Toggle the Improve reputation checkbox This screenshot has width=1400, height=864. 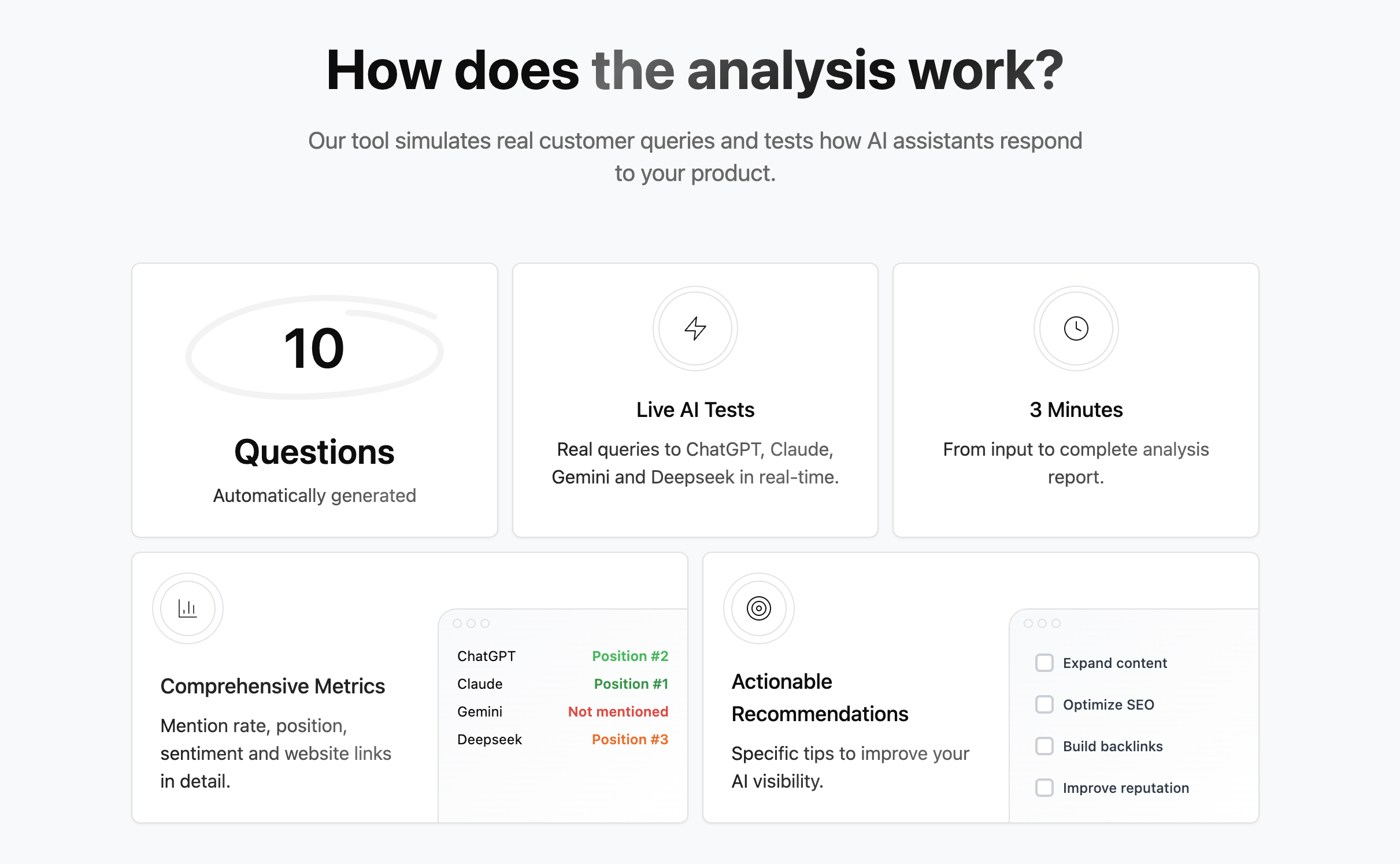[1045, 788]
